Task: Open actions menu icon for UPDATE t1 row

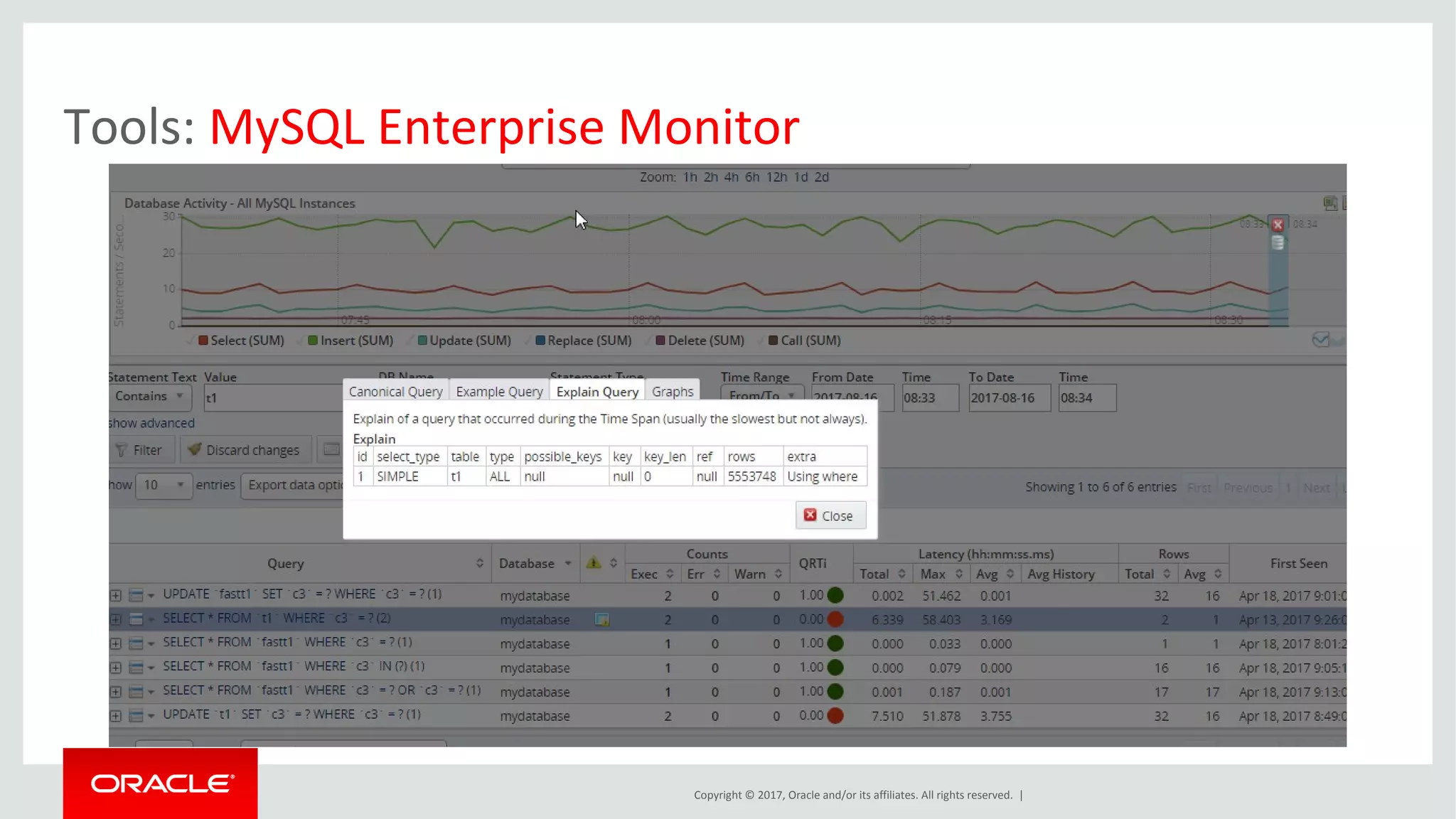Action: (x=141, y=716)
